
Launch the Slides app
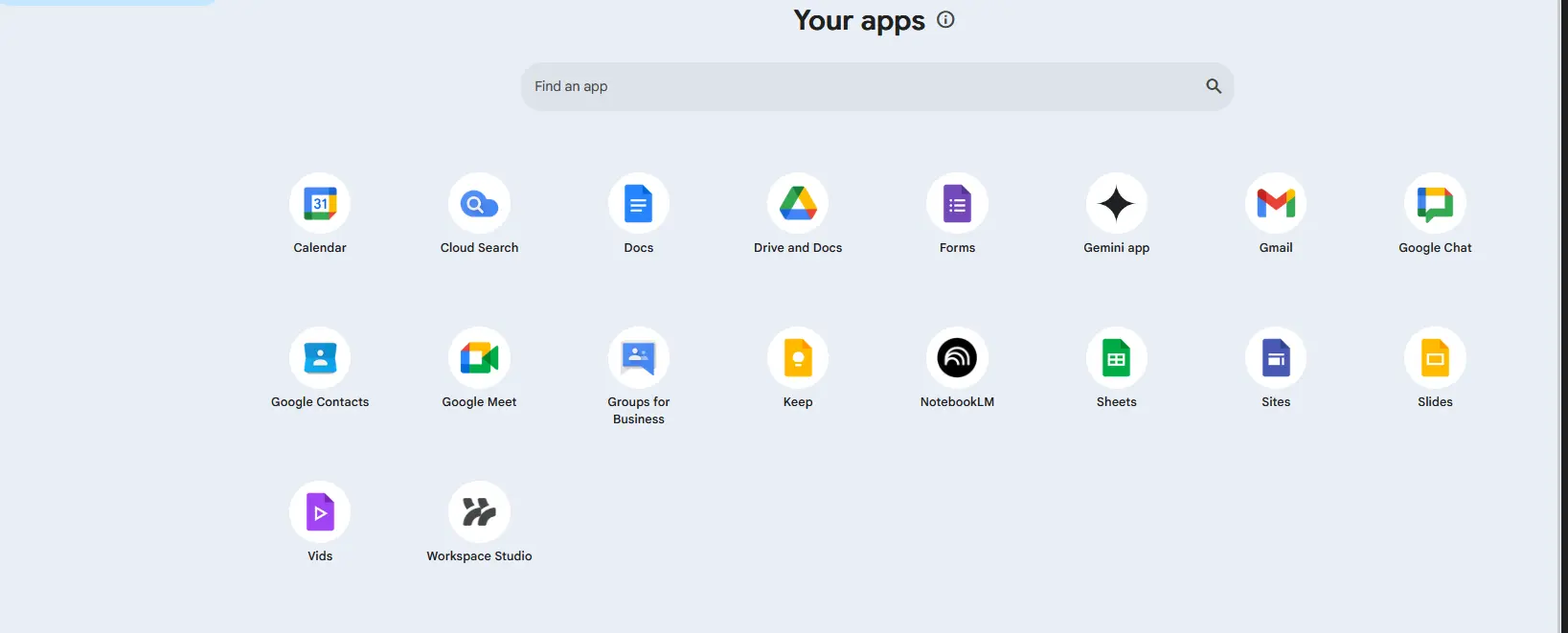tap(1435, 357)
